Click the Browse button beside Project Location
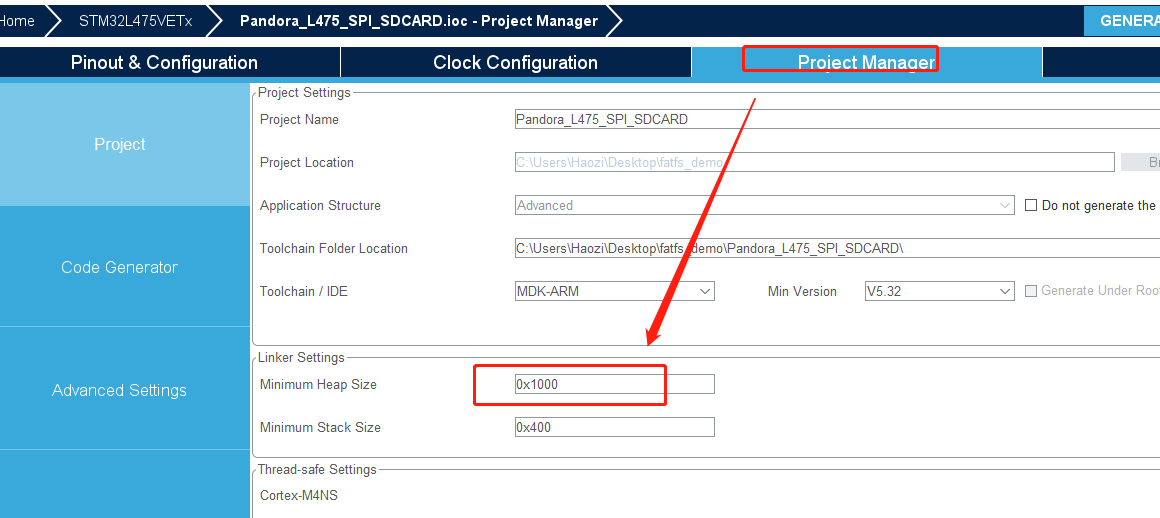 (1141, 162)
